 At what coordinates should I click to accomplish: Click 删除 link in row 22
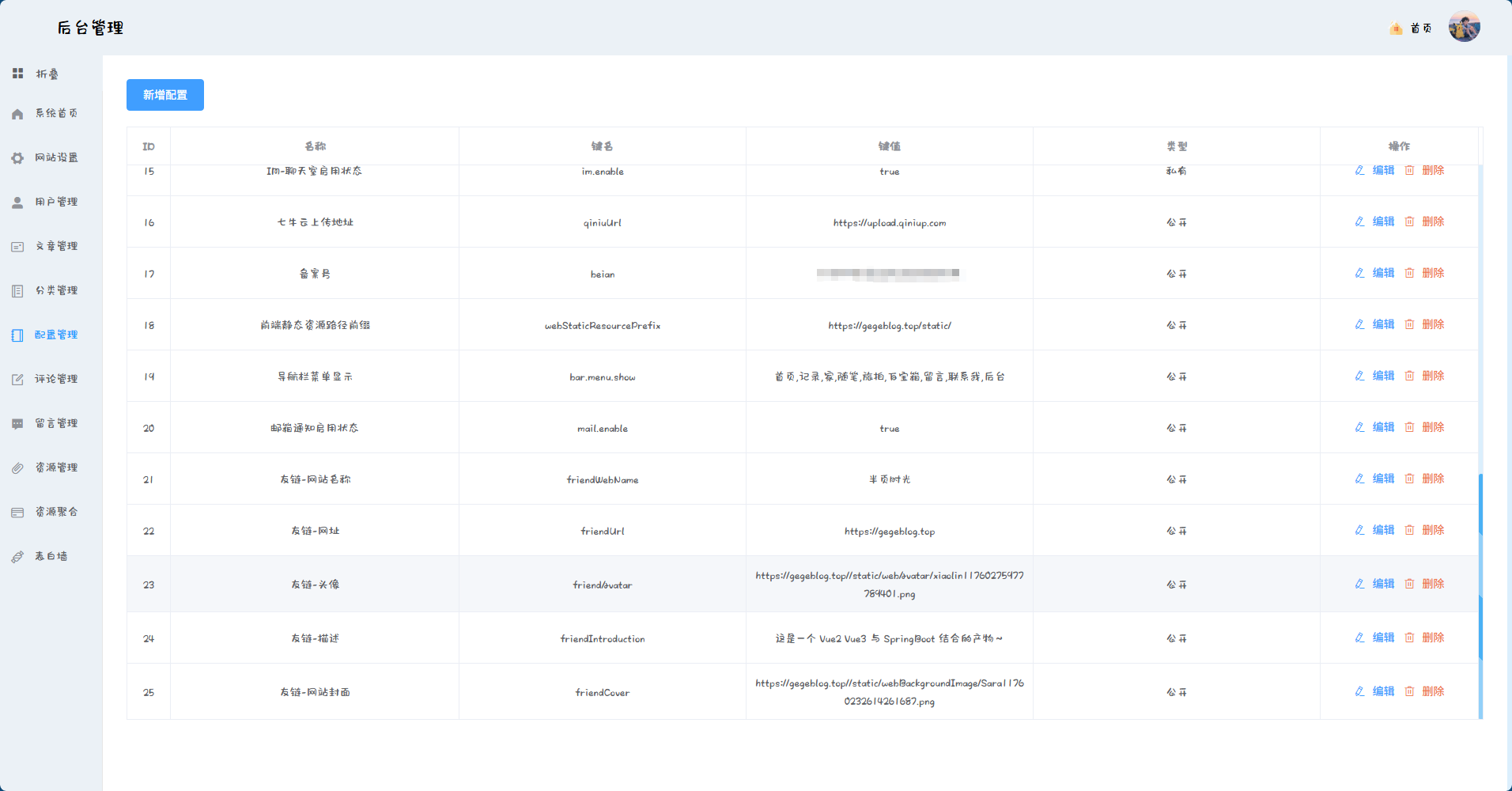coord(1433,530)
